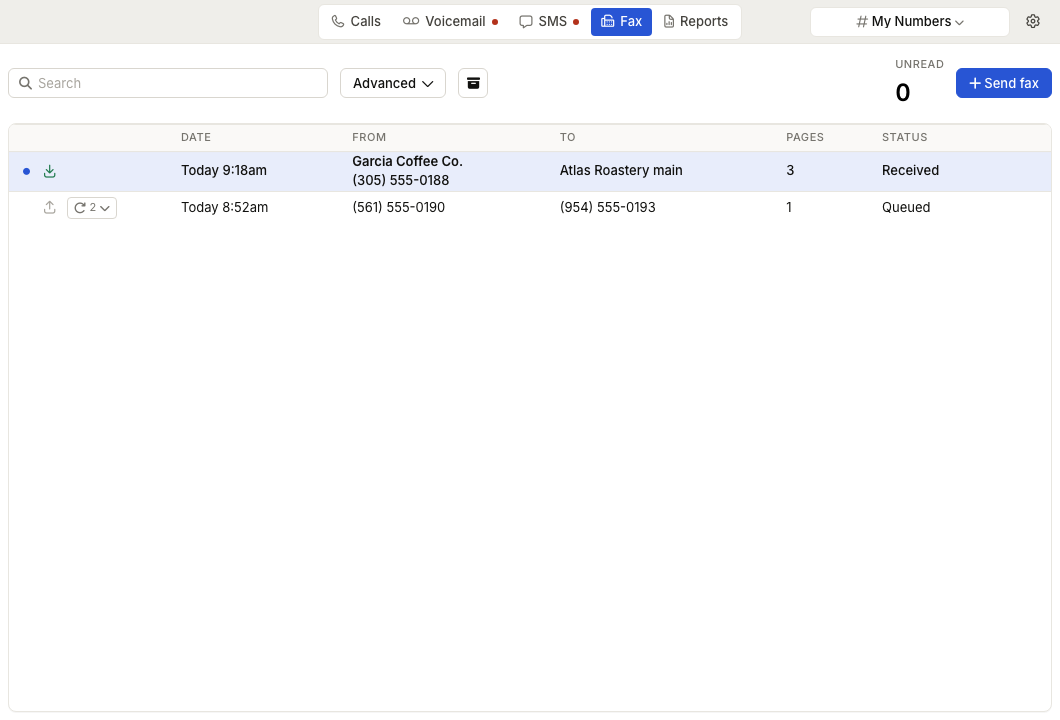This screenshot has width=1060, height=720.
Task: Click the magnifier icon in the search box
Action: 25,83
